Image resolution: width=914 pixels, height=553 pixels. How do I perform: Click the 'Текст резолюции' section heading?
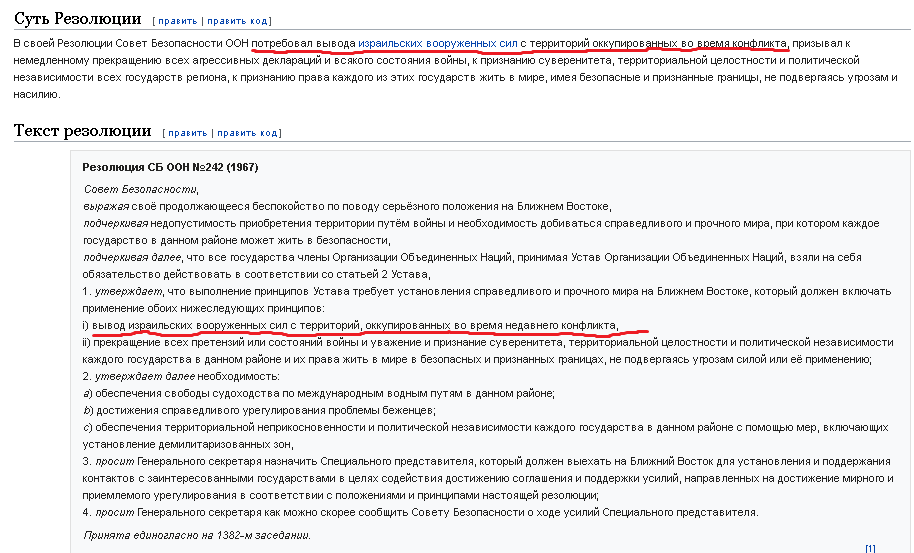point(82,131)
